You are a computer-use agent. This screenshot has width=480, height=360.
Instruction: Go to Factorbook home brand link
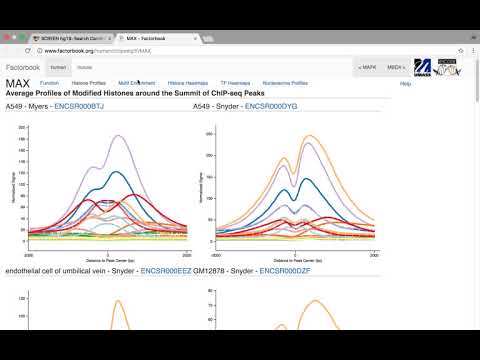(x=23, y=67)
